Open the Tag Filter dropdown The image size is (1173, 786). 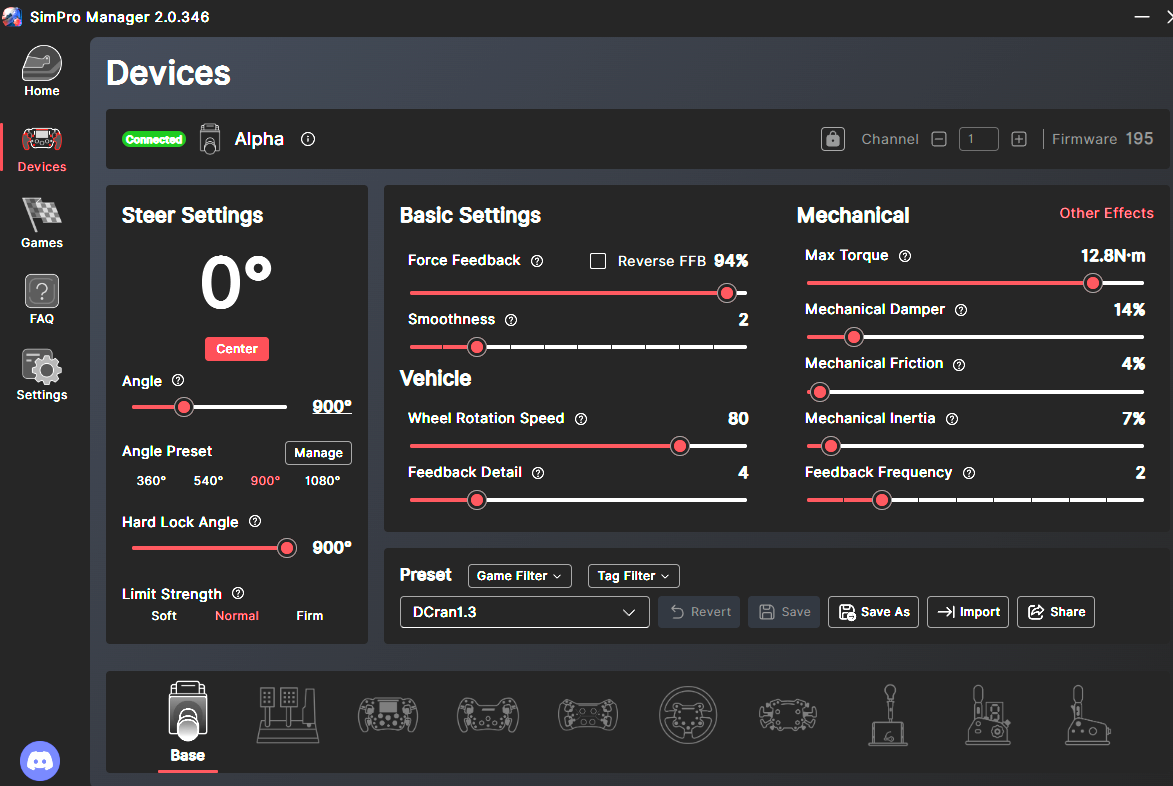click(x=634, y=576)
